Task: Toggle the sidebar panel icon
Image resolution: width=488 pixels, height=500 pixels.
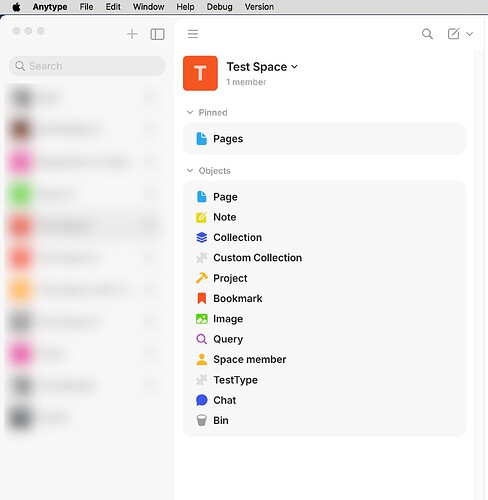Action: tap(157, 34)
